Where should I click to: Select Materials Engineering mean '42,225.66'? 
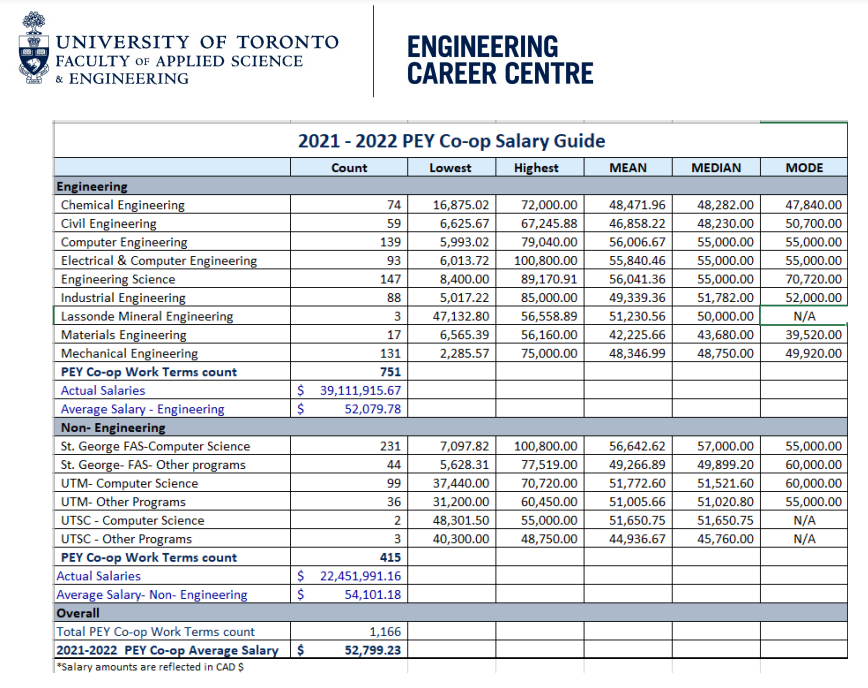pyautogui.click(x=637, y=335)
